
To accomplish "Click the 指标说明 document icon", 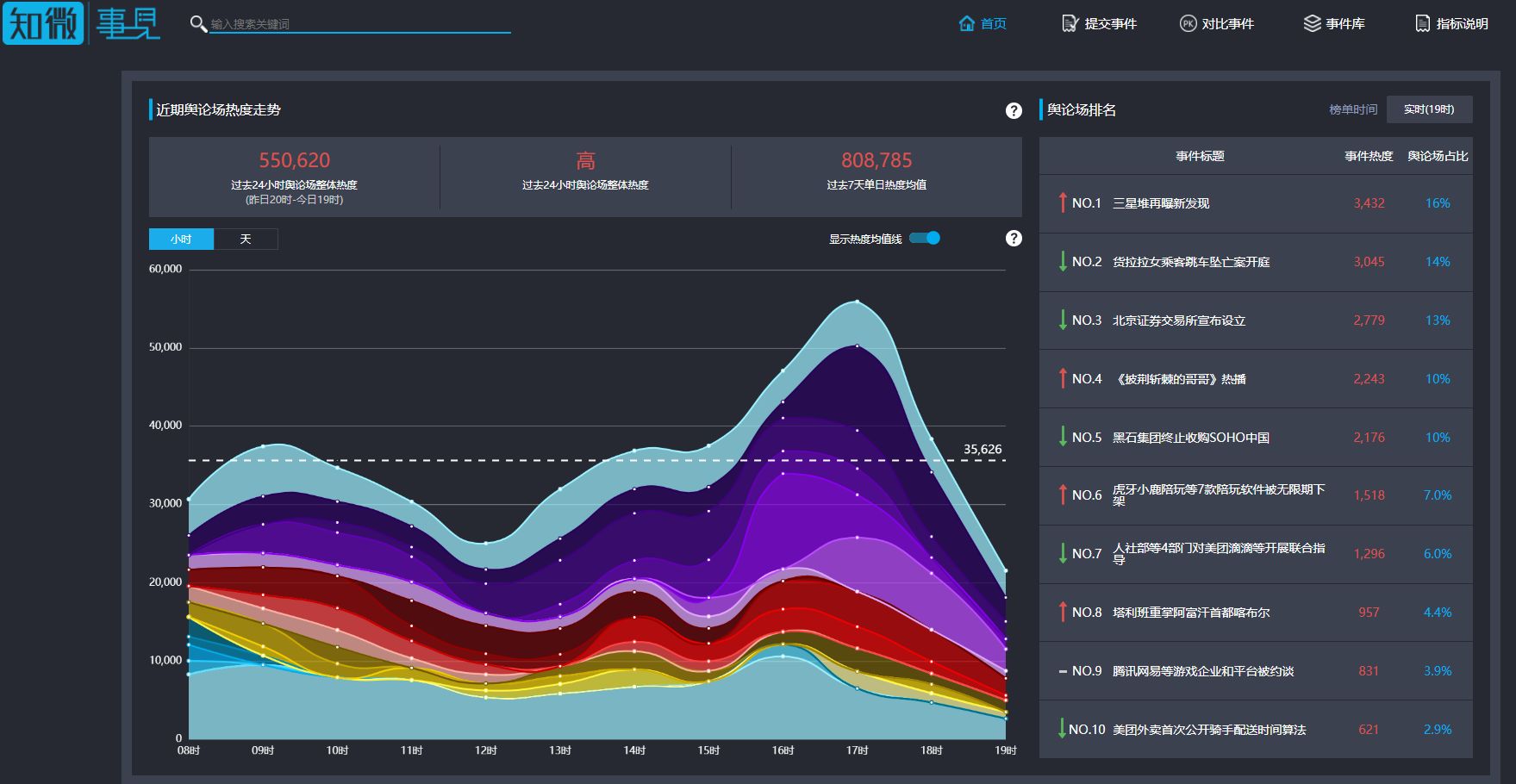I will tap(1422, 23).
